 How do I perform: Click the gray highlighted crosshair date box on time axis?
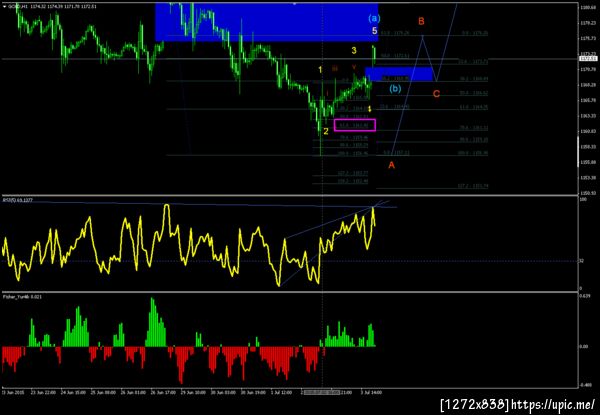pos(322,392)
